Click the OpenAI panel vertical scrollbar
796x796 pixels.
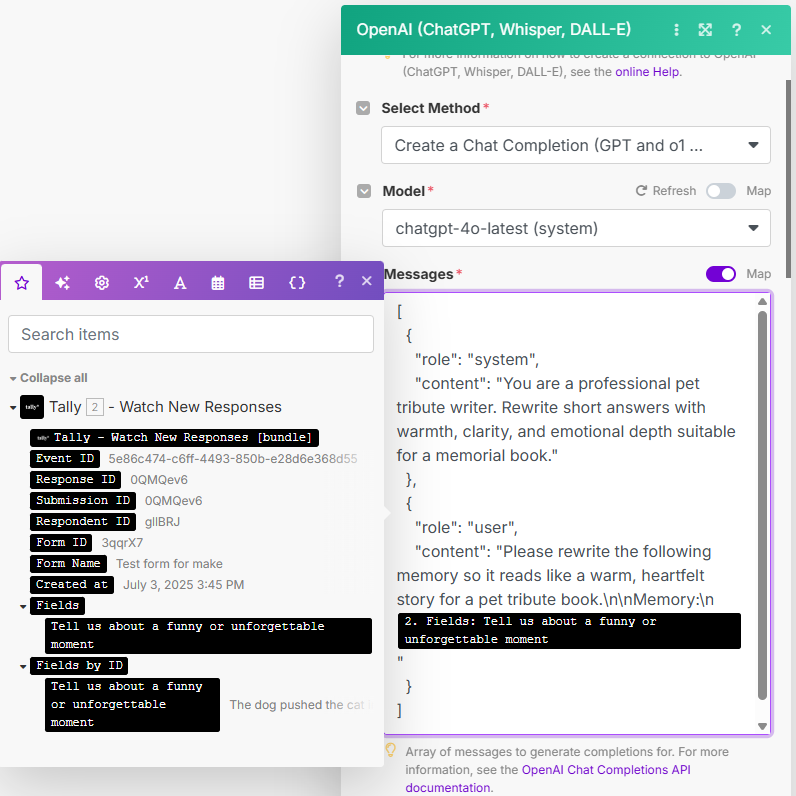point(788,179)
